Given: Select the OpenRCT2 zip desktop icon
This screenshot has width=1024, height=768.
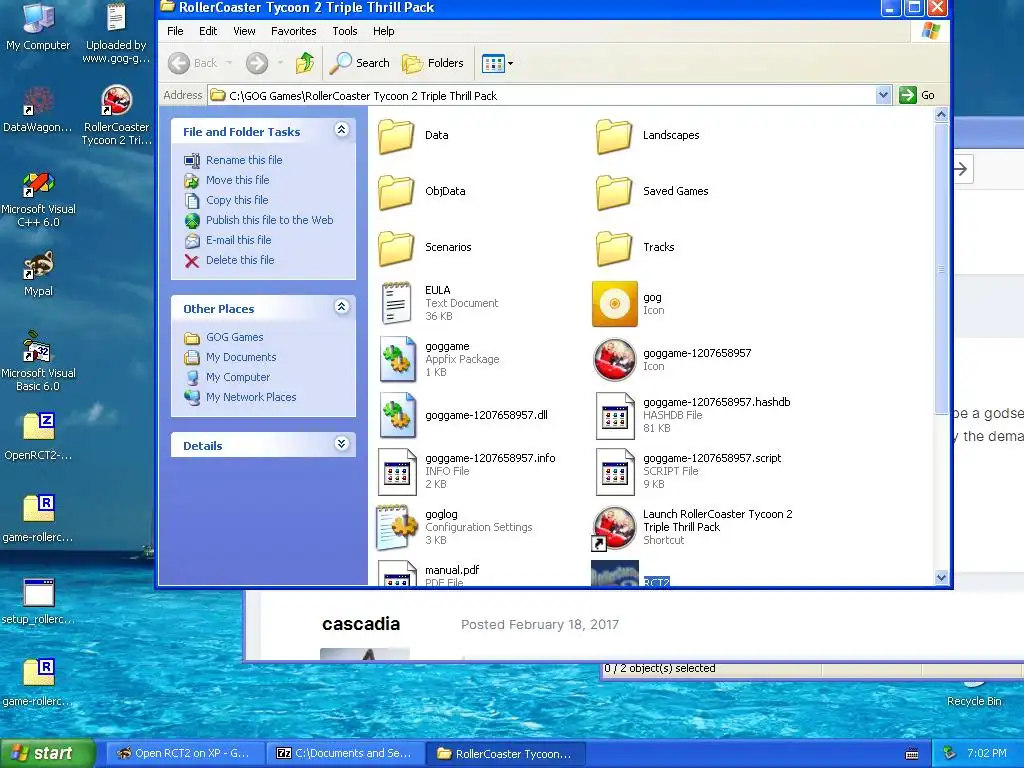Looking at the screenshot, I should (38, 436).
